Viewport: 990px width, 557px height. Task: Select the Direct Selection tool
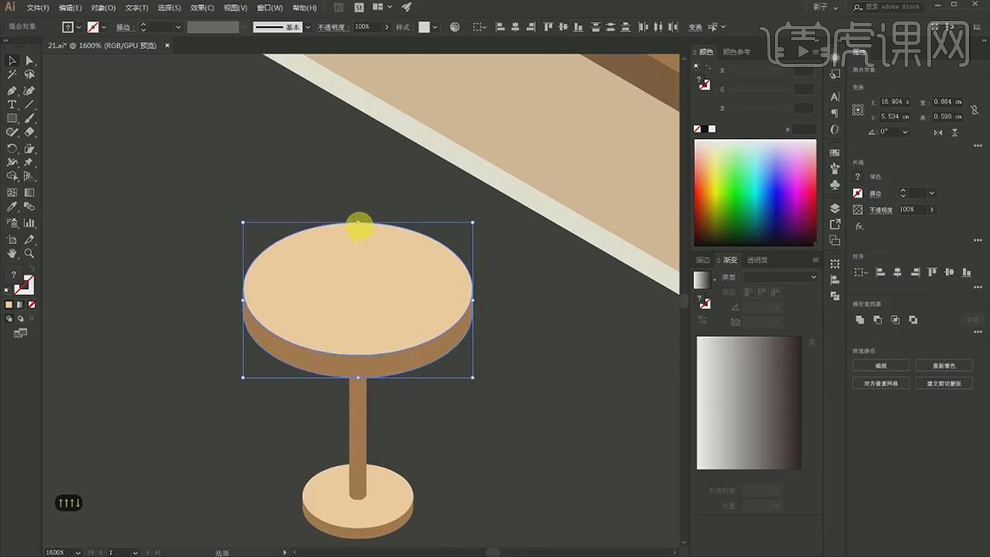coord(29,61)
